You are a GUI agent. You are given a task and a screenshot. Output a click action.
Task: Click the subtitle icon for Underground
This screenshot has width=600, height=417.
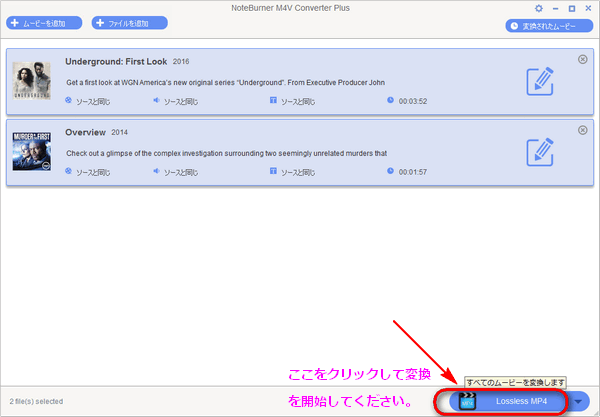pos(273,100)
